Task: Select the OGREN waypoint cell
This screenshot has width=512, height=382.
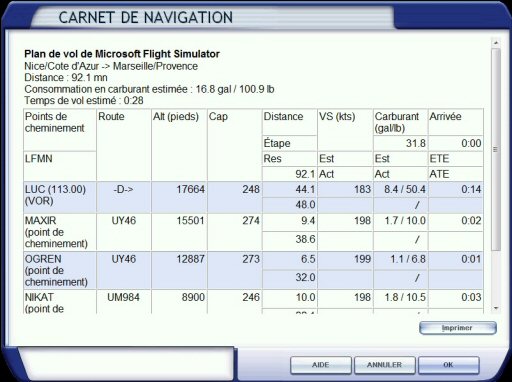Action: (x=60, y=270)
